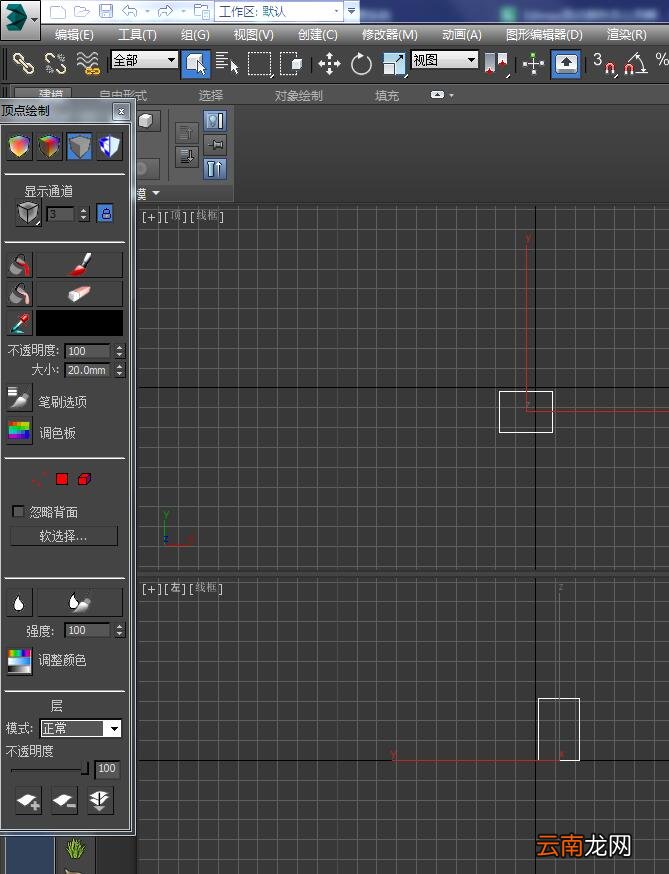The height and width of the screenshot is (874, 669).
Task: Click the Open File icon
Action: pos(81,11)
